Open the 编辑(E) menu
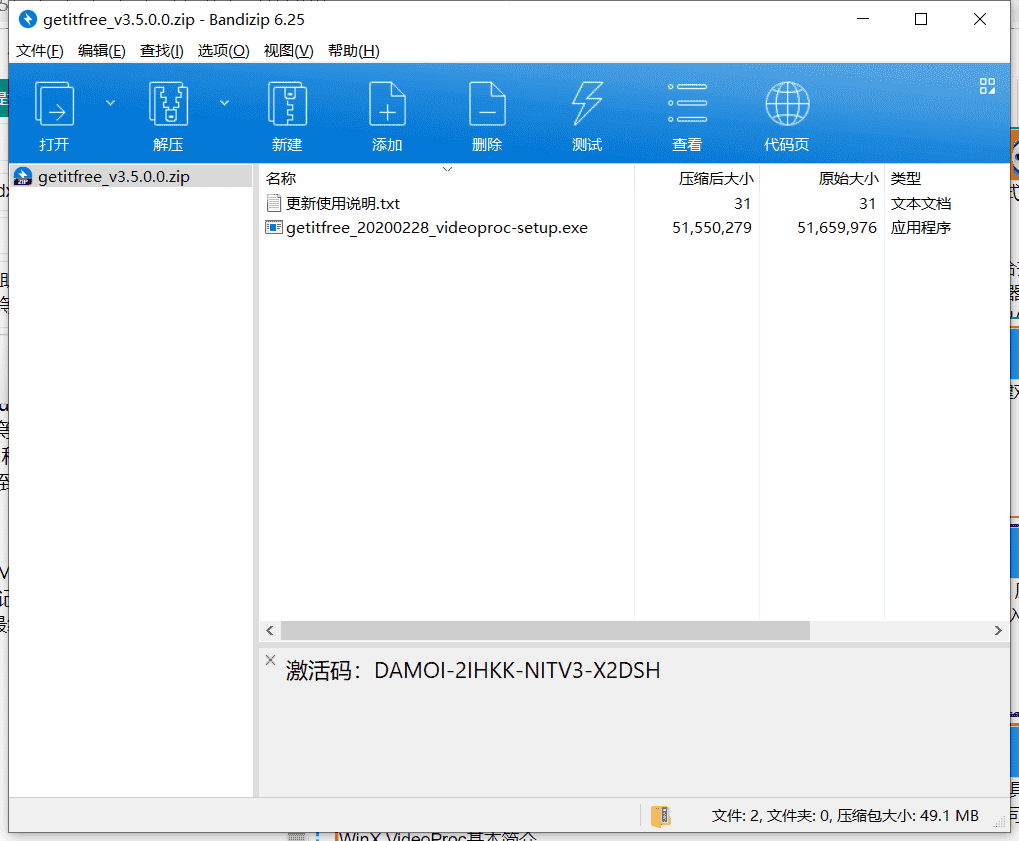The image size is (1019, 841). (x=101, y=51)
